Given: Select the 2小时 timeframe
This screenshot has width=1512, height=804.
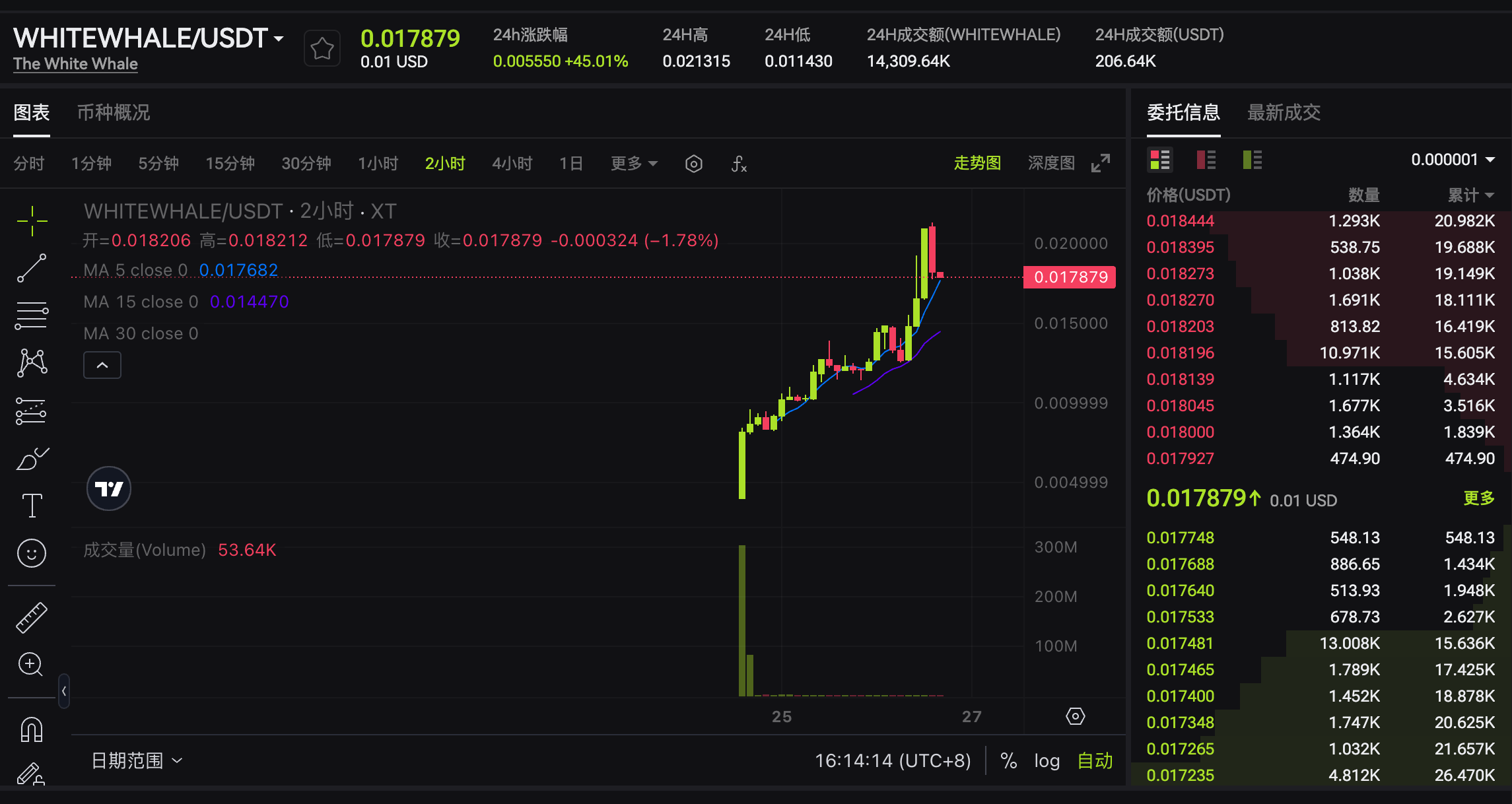Looking at the screenshot, I should [444, 163].
